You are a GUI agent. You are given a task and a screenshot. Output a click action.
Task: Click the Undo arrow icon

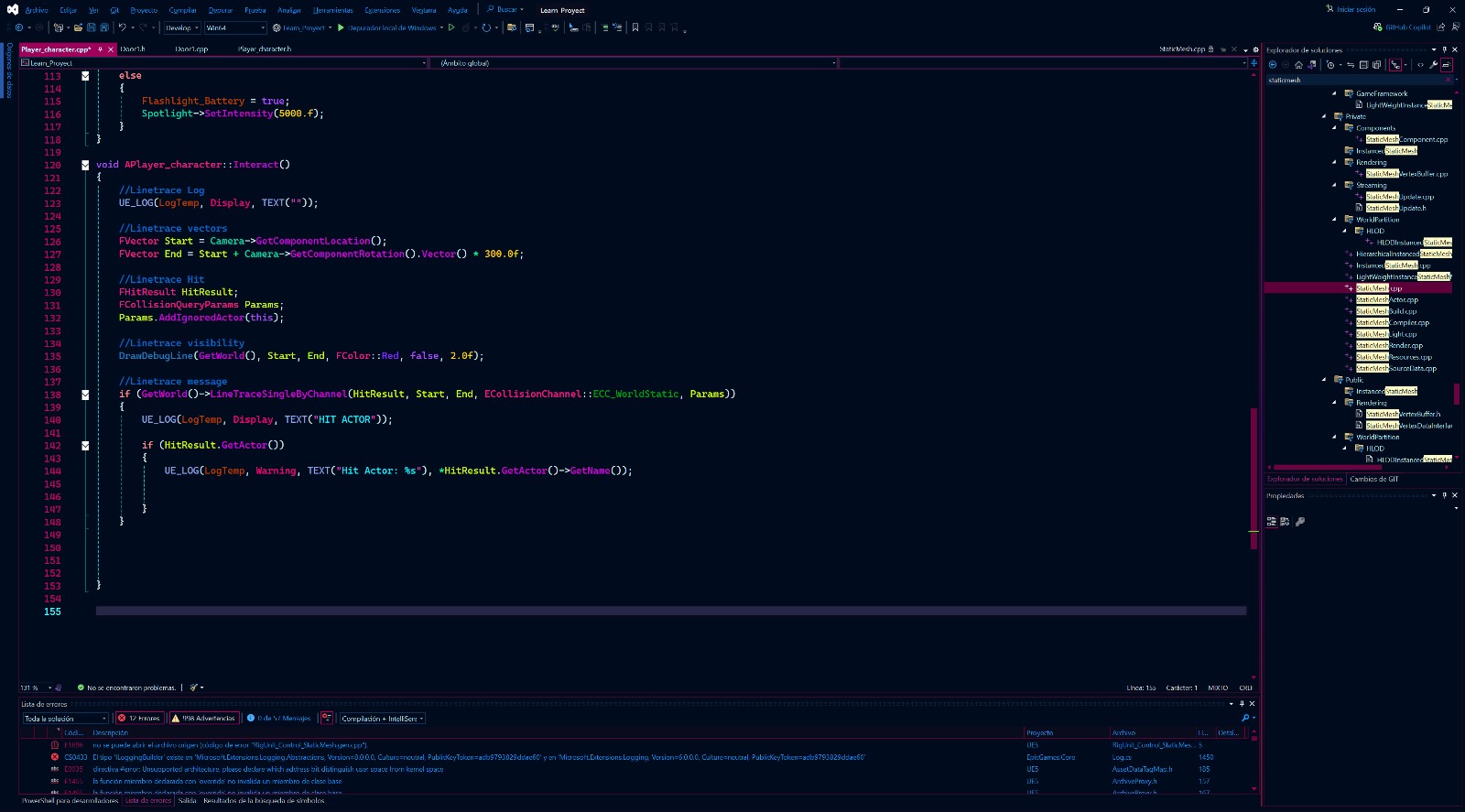(x=122, y=27)
